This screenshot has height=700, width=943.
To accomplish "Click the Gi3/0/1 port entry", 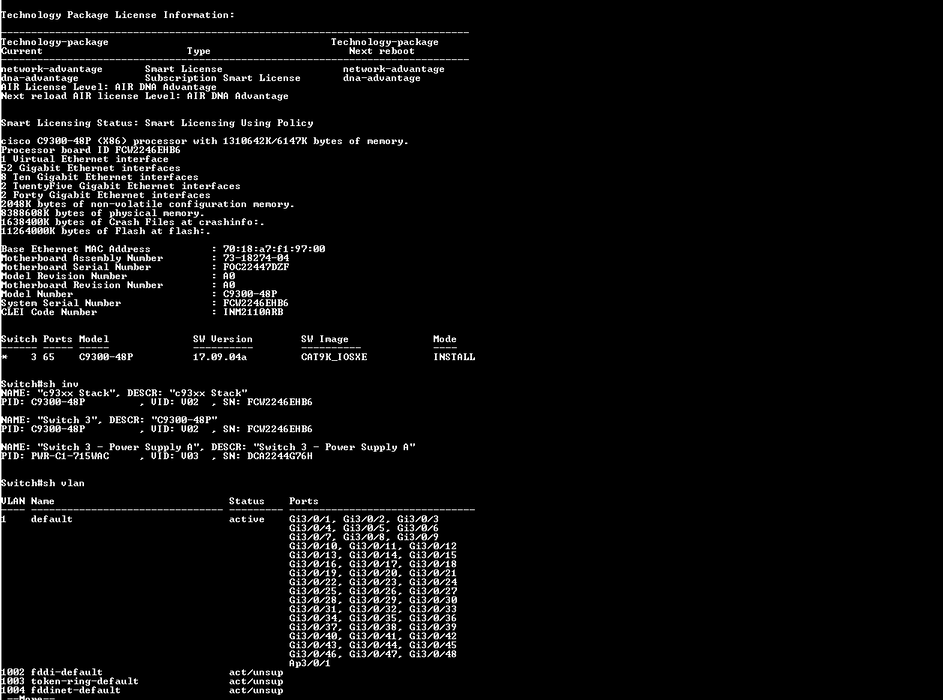I will tap(310, 519).
